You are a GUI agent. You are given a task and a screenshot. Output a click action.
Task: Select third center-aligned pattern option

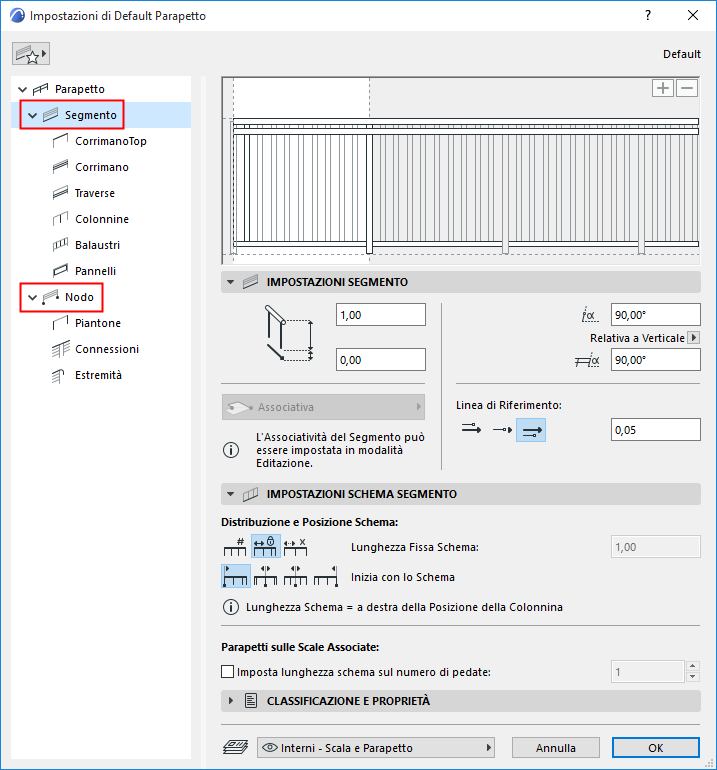click(x=296, y=576)
